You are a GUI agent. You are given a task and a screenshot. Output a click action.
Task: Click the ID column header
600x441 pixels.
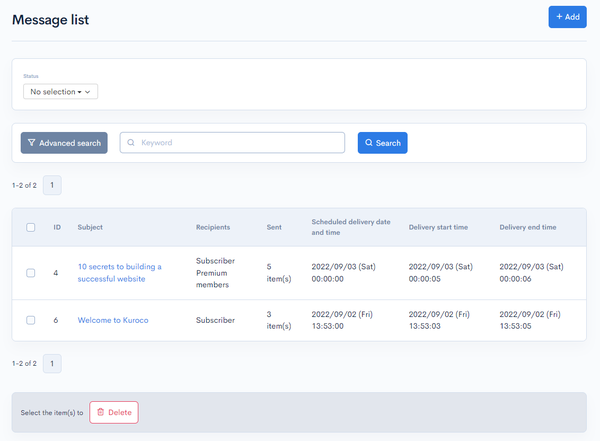coord(57,227)
